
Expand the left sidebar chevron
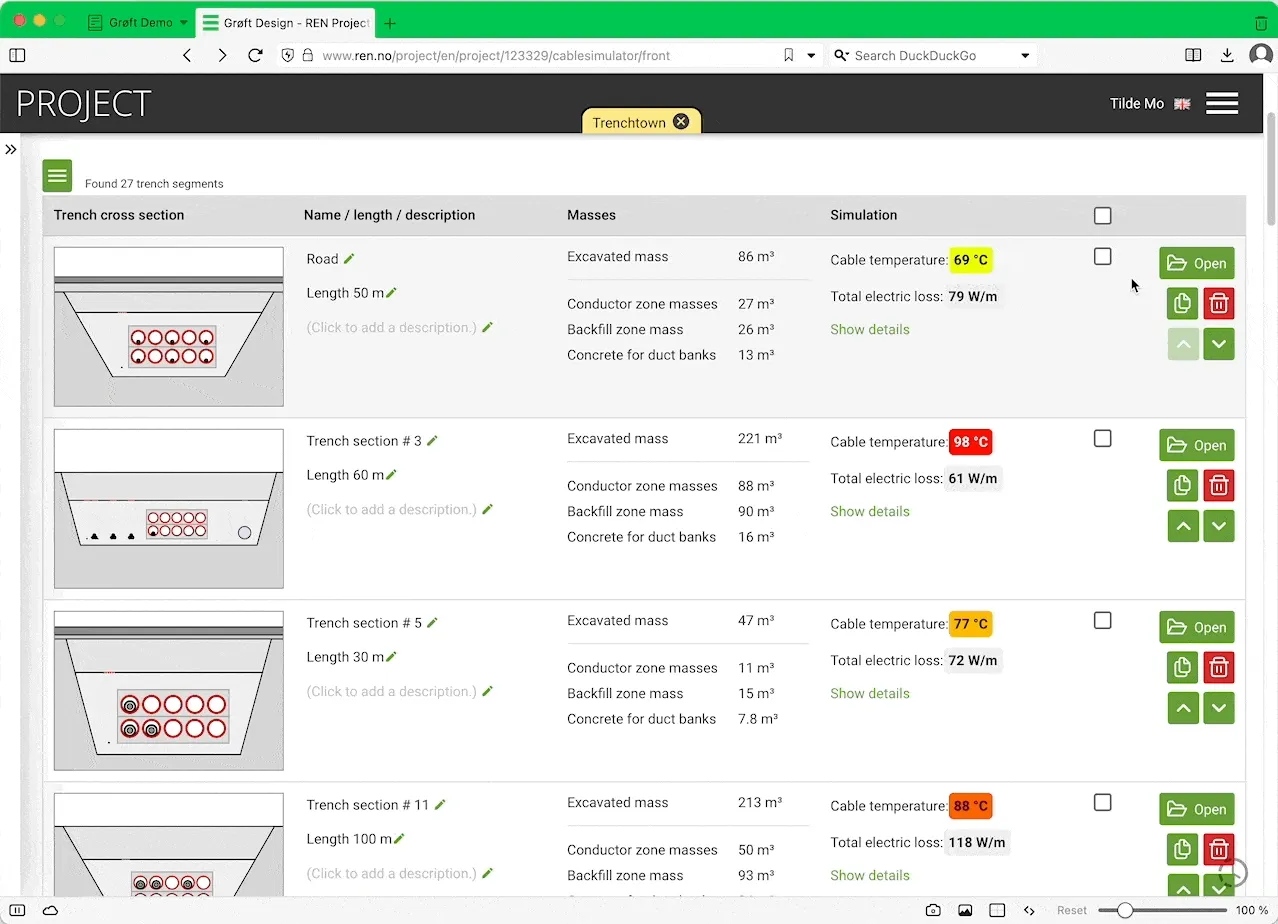[11, 149]
